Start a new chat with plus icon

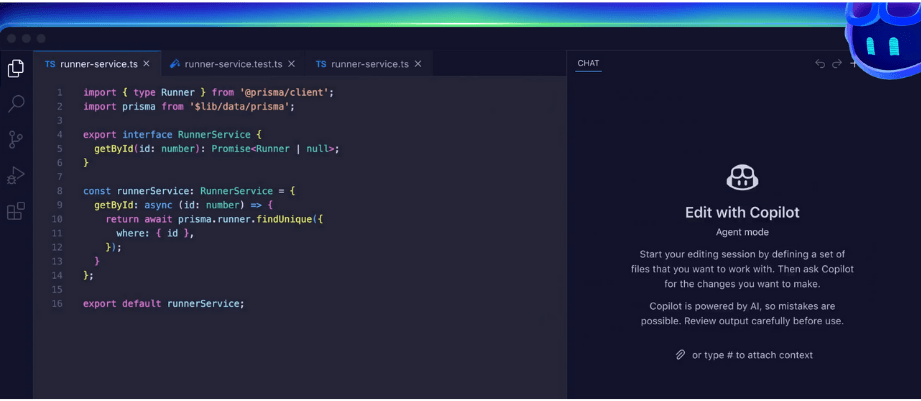[853, 64]
